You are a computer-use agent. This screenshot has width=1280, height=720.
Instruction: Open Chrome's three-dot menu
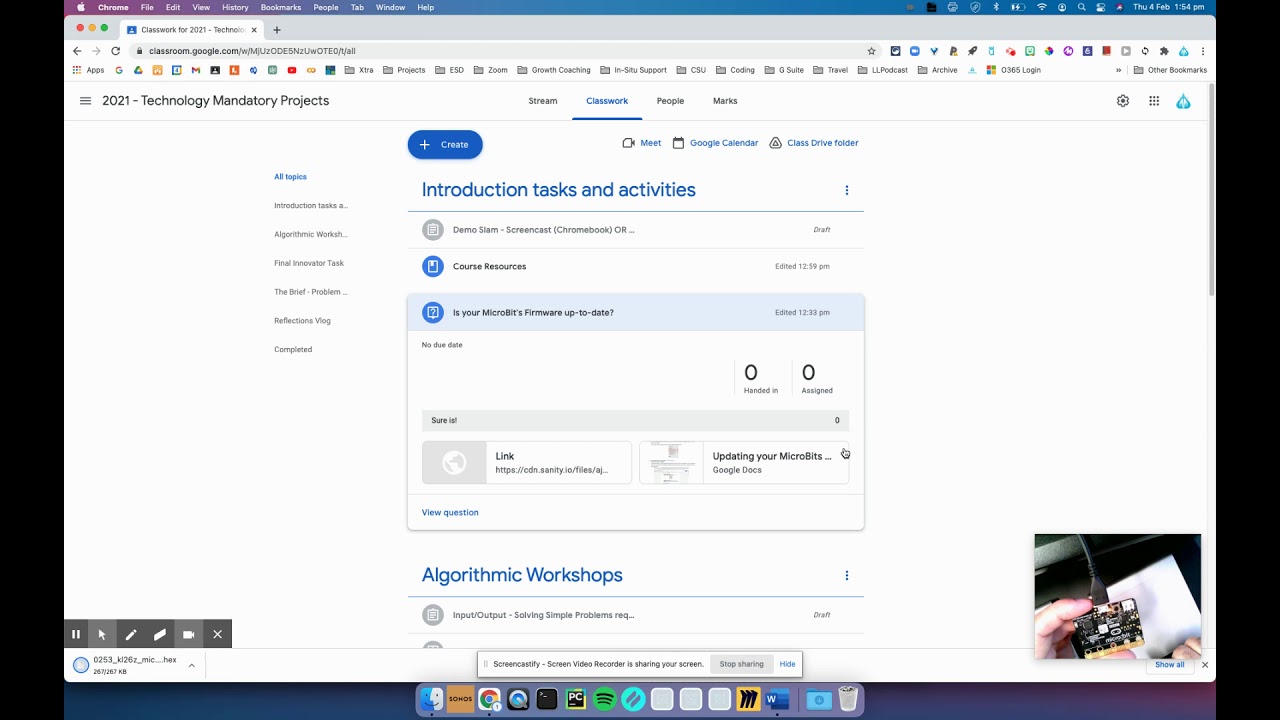(x=1203, y=51)
